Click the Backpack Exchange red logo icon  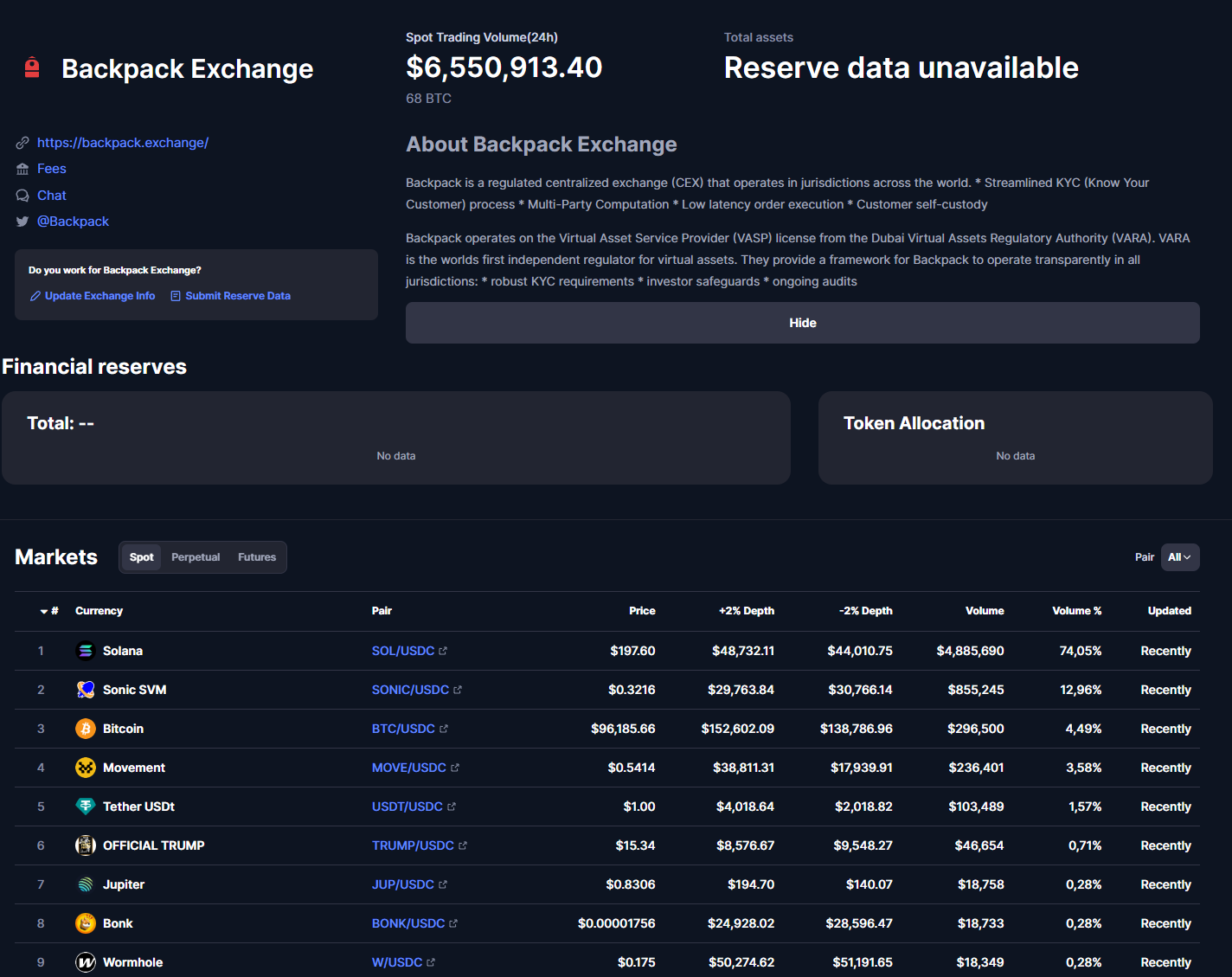click(32, 67)
